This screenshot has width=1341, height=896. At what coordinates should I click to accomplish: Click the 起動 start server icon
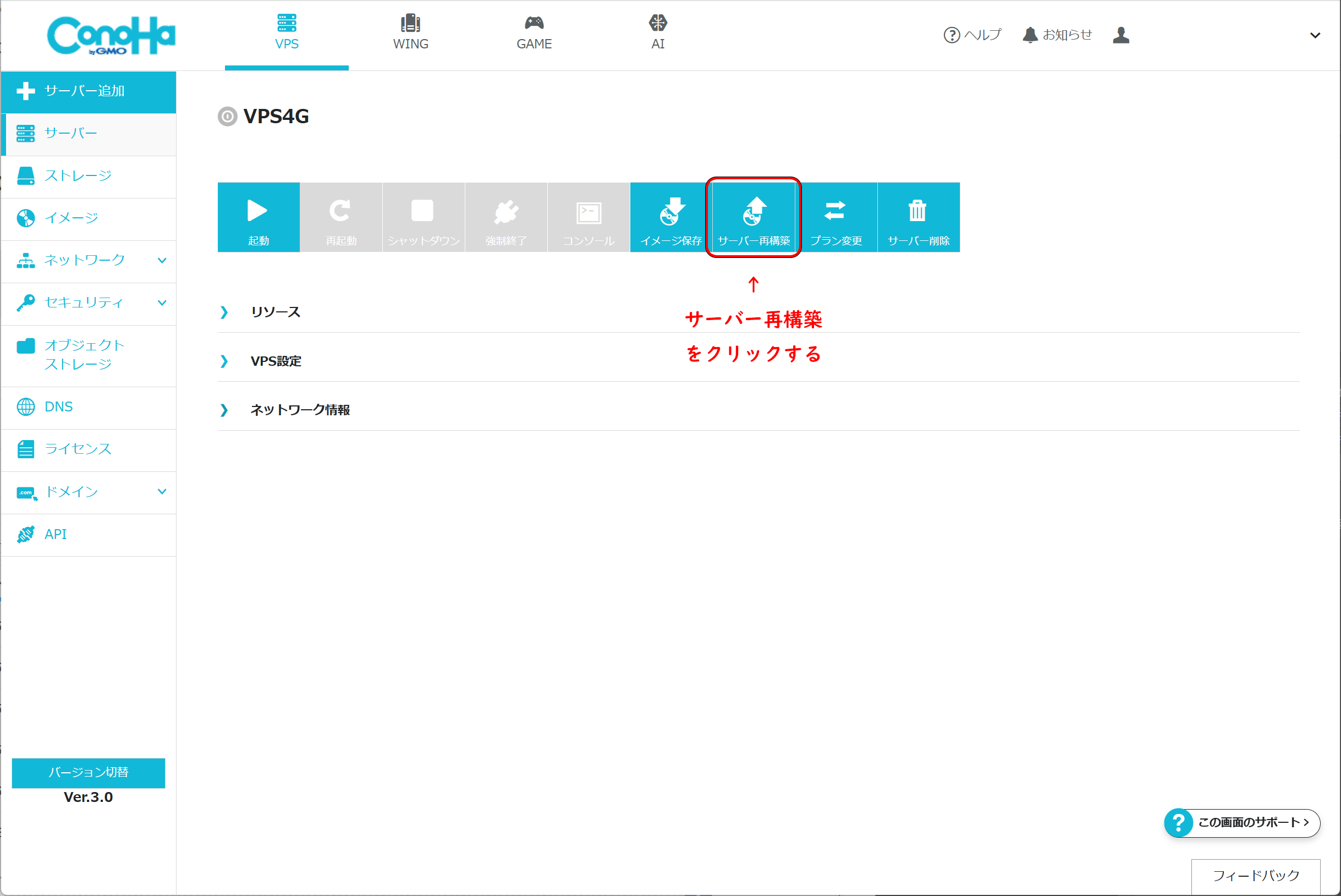point(259,217)
